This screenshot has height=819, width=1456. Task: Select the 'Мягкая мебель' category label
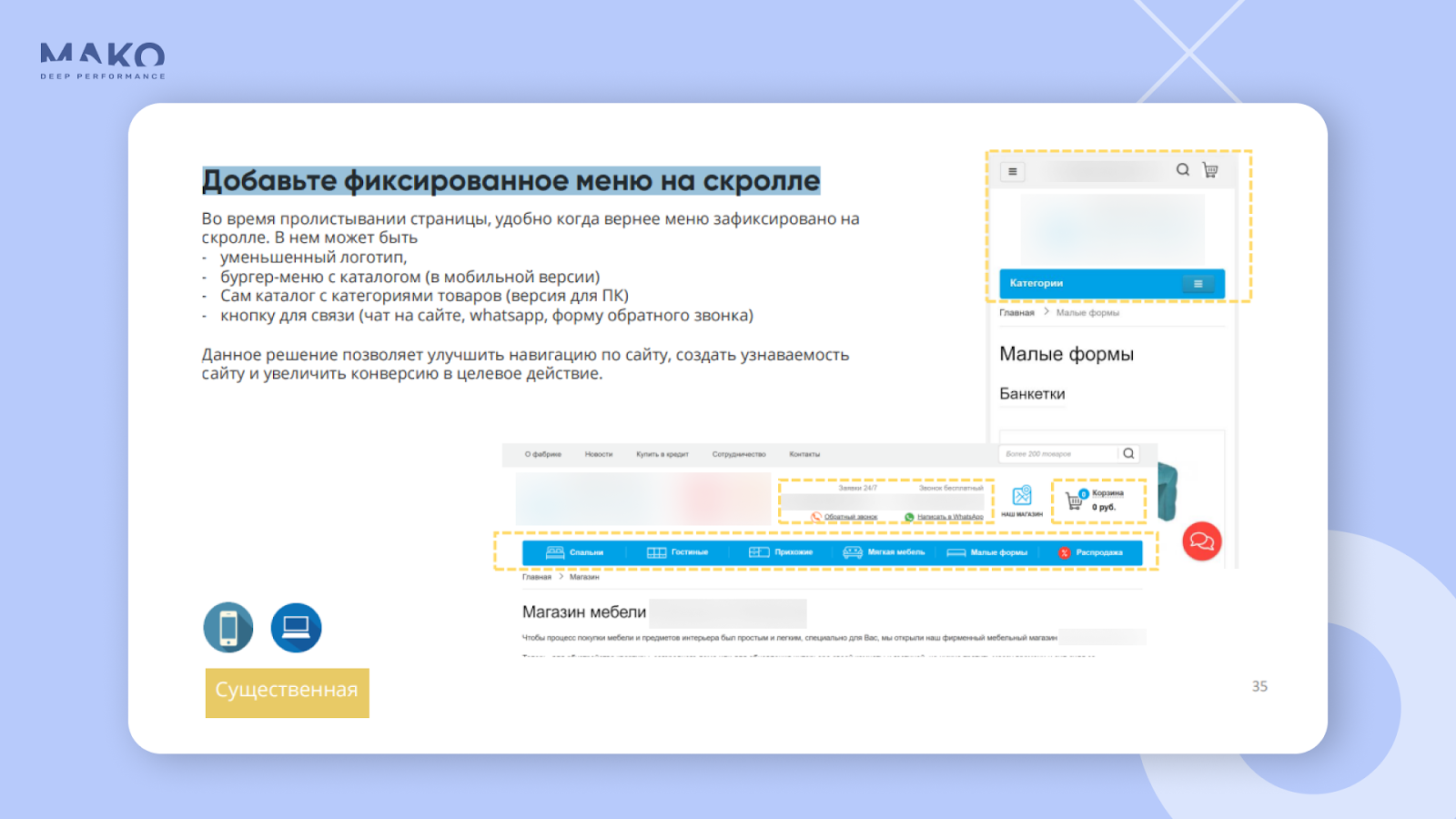[896, 552]
